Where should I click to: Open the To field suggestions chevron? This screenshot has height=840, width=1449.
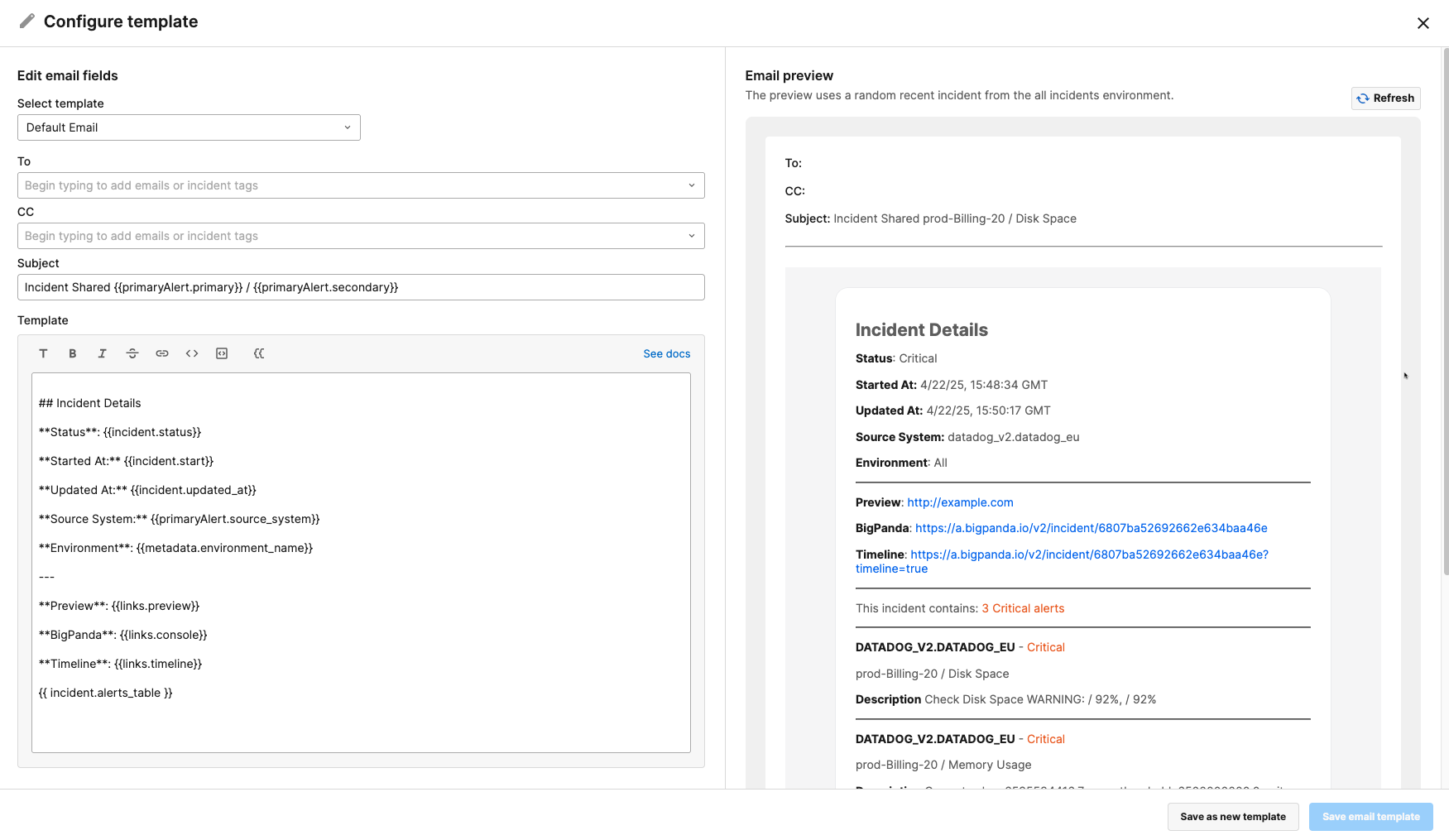coord(692,185)
